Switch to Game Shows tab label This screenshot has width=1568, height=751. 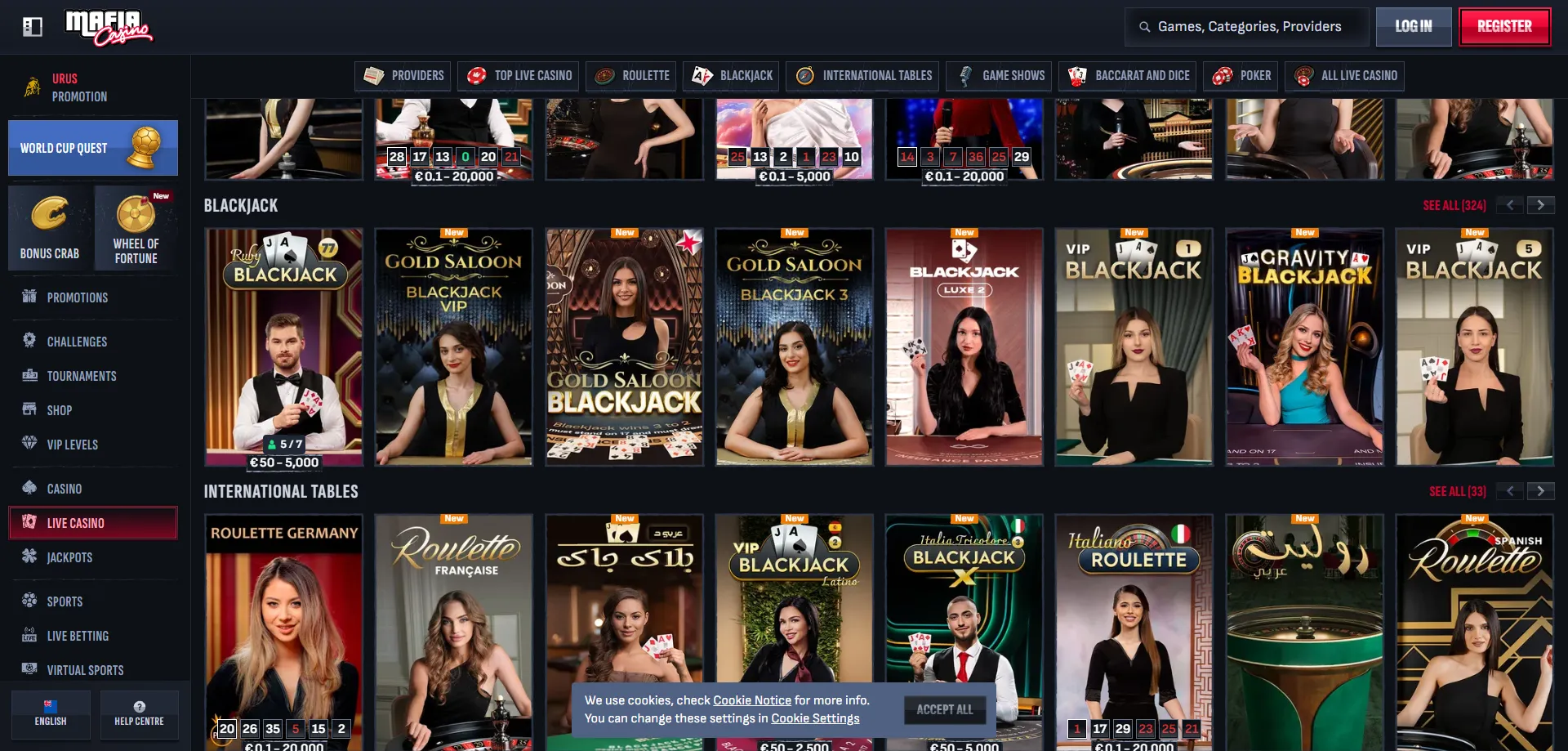click(x=1013, y=76)
